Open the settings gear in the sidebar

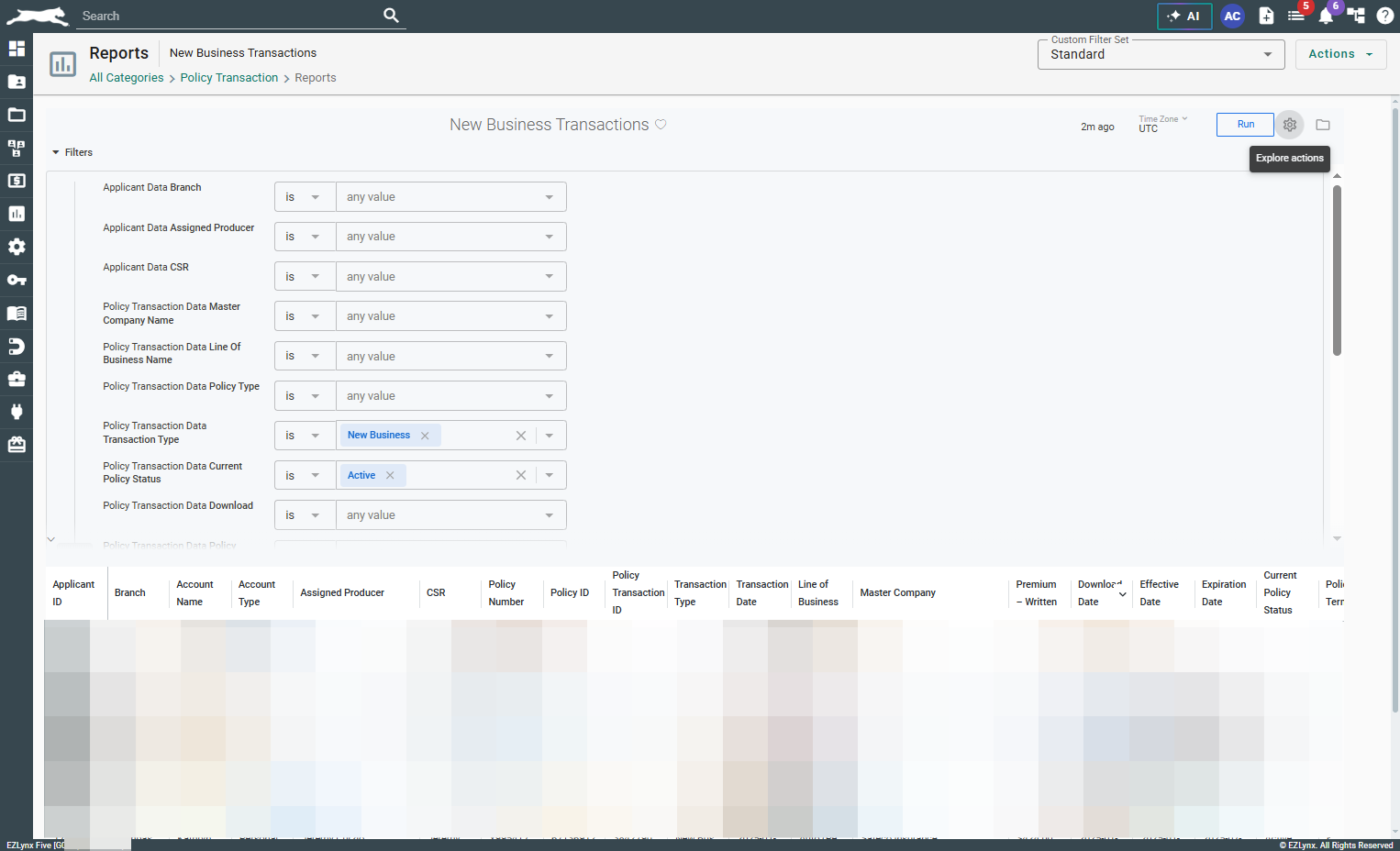point(17,247)
